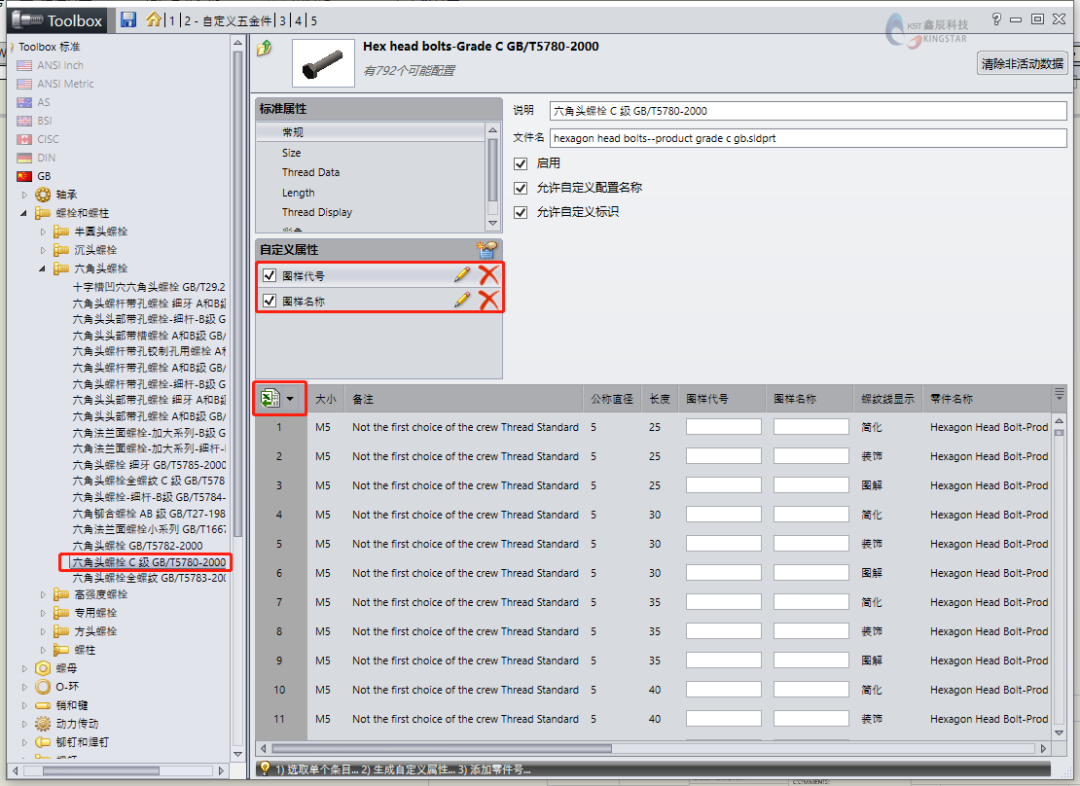The height and width of the screenshot is (786, 1080).
Task: Click the up-level folder arrow icon
Action: pyautogui.click(x=264, y=48)
